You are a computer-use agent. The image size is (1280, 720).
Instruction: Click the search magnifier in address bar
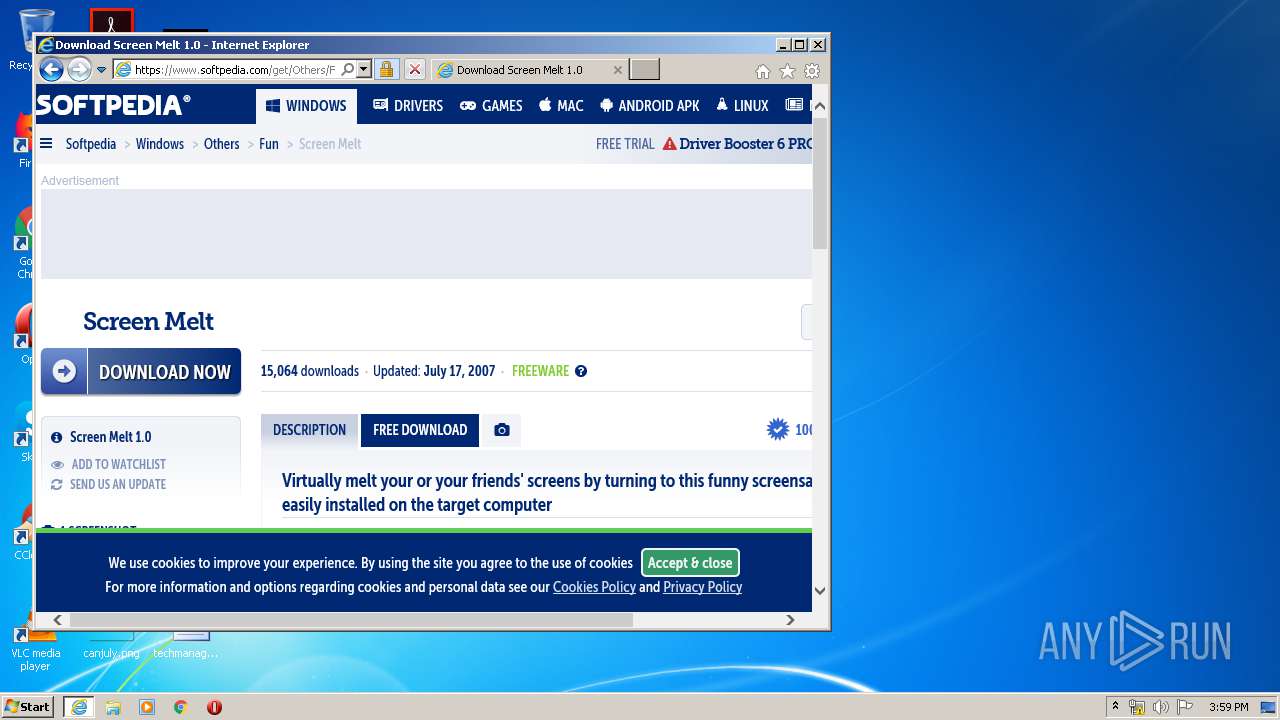tap(347, 70)
